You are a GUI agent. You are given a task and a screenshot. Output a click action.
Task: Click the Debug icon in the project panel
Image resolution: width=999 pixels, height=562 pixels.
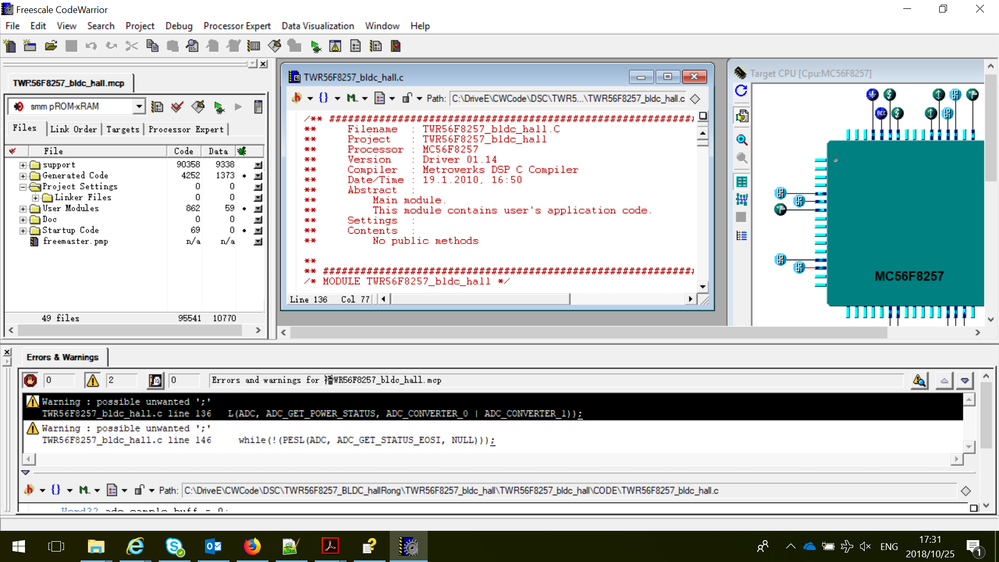pos(219,107)
